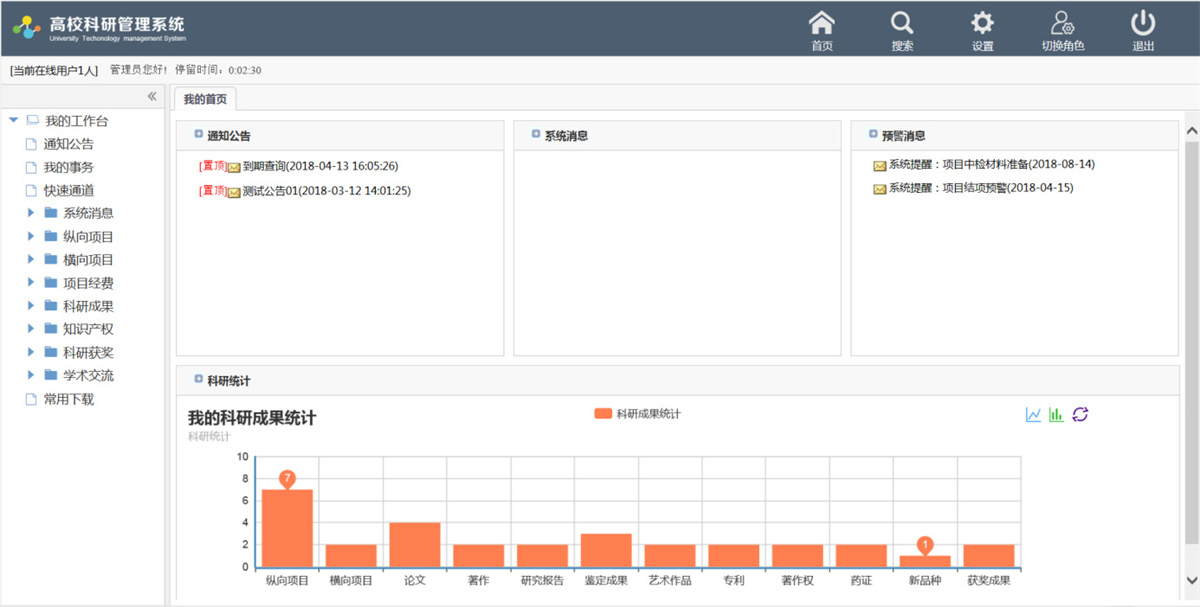The width and height of the screenshot is (1200, 607).
Task: Expand the 科研成果 folder node
Action: 31,306
